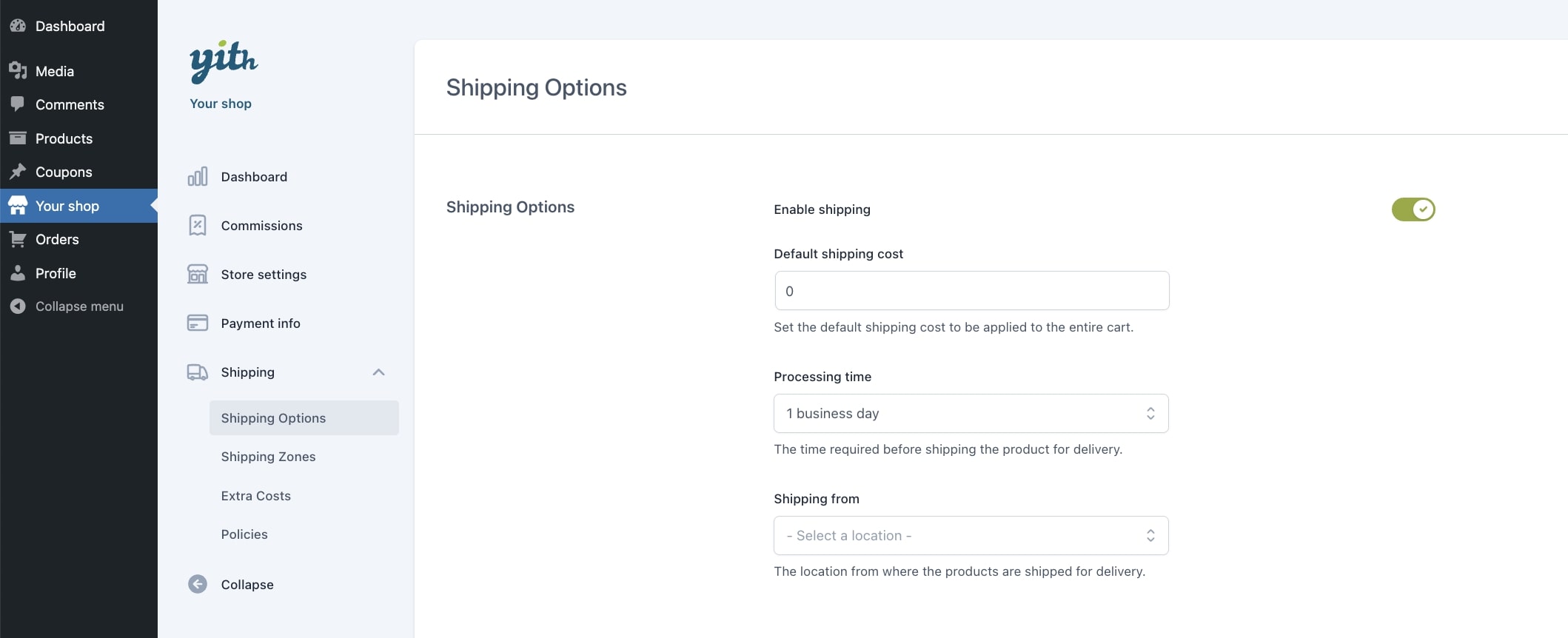Click the Coupons pin icon
The width and height of the screenshot is (1568, 638).
tap(18, 172)
